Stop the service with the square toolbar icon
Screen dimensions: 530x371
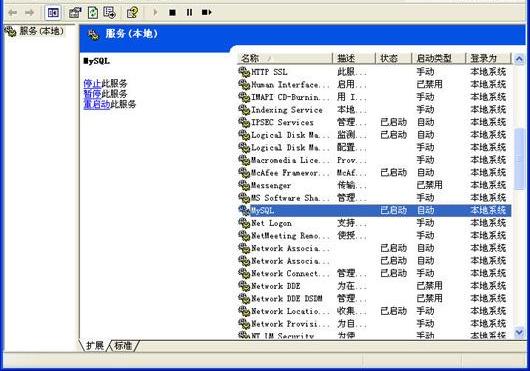tap(172, 13)
